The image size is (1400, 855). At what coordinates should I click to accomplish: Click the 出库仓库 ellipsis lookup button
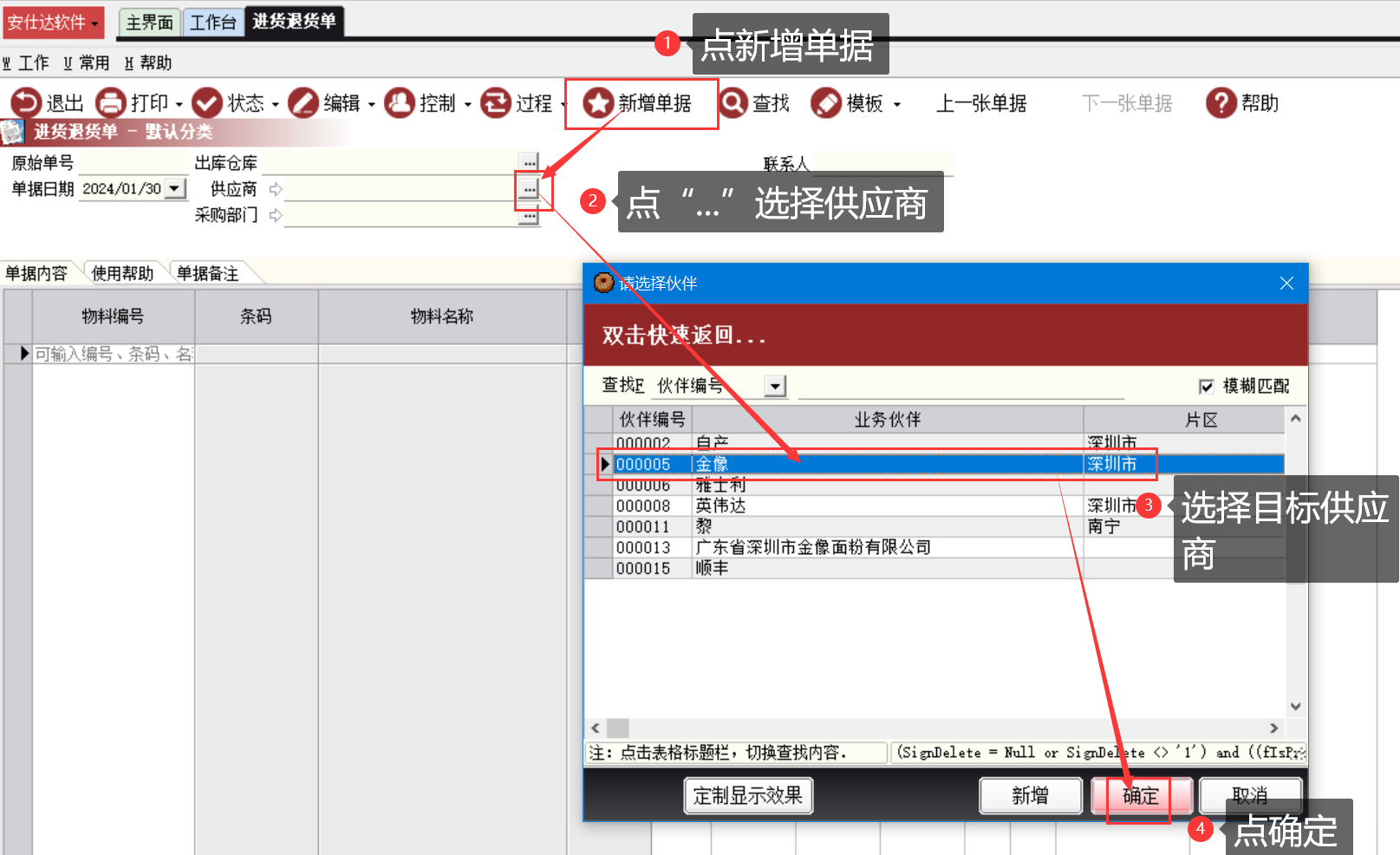tap(529, 162)
